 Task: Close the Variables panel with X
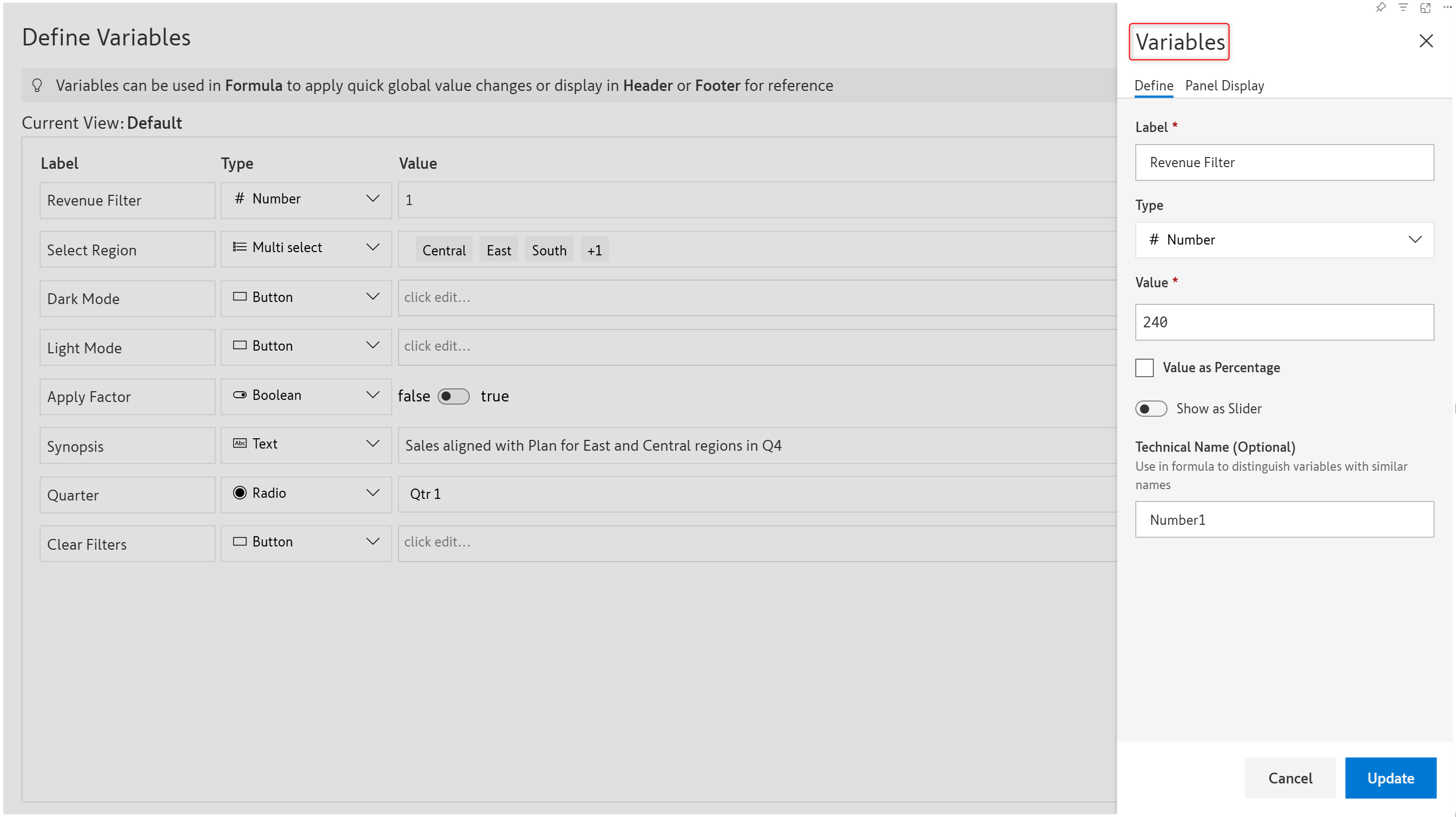point(1426,41)
